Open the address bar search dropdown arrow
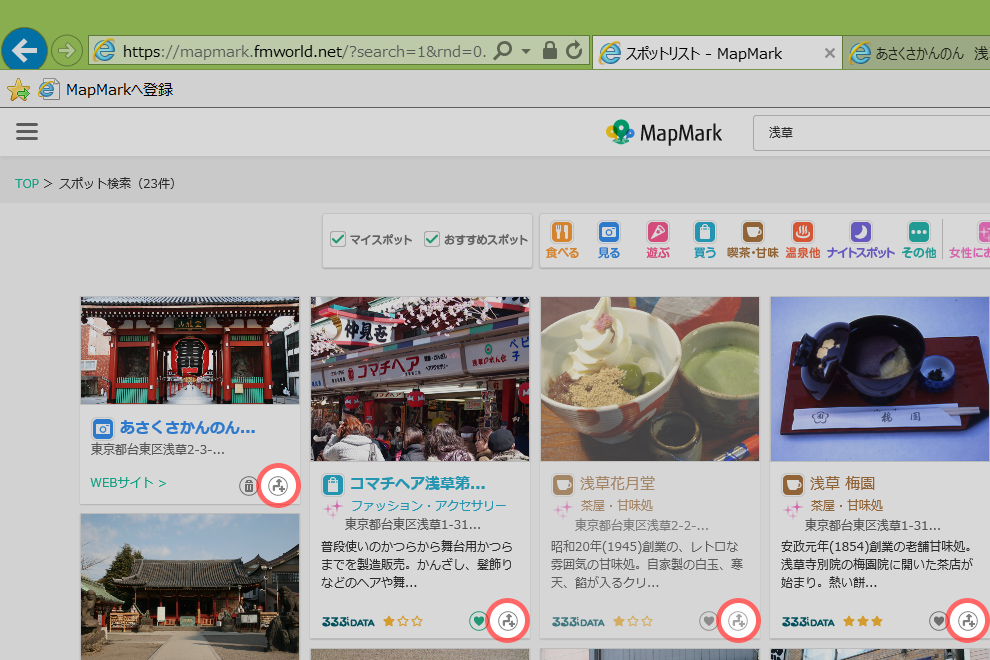 [526, 51]
